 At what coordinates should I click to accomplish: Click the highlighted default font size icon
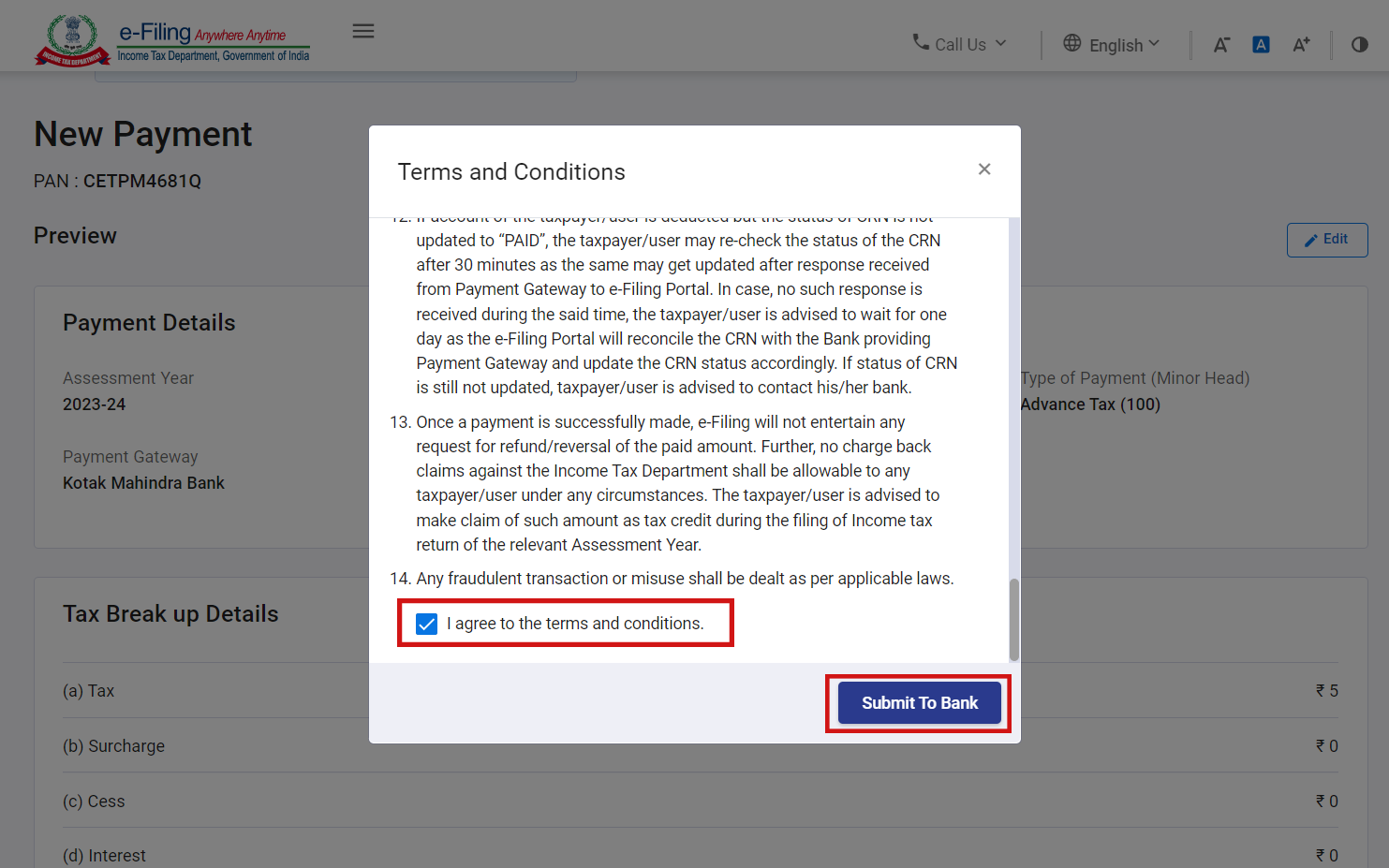tap(1261, 44)
